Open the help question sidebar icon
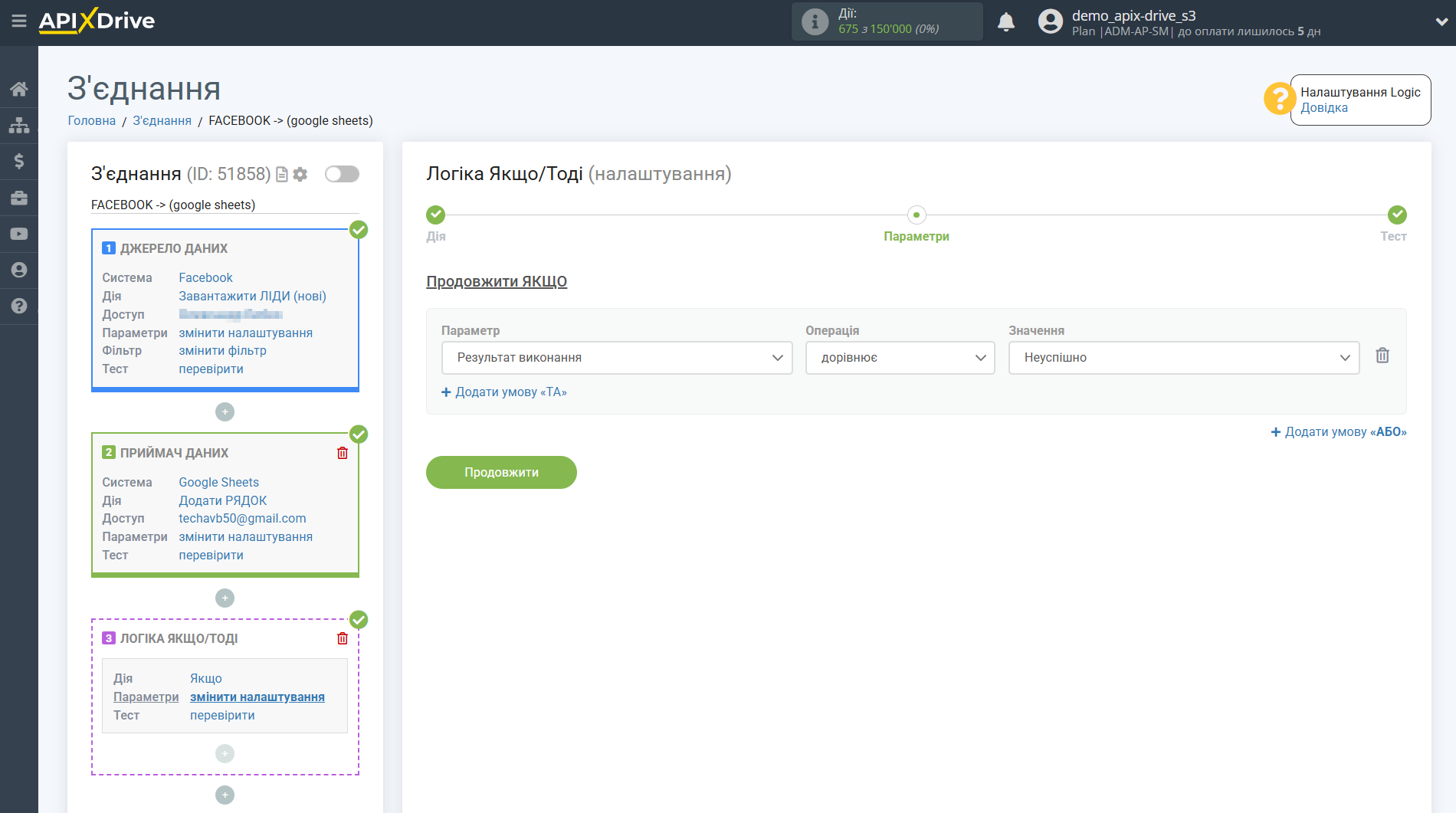The width and height of the screenshot is (1456, 813). click(x=19, y=306)
